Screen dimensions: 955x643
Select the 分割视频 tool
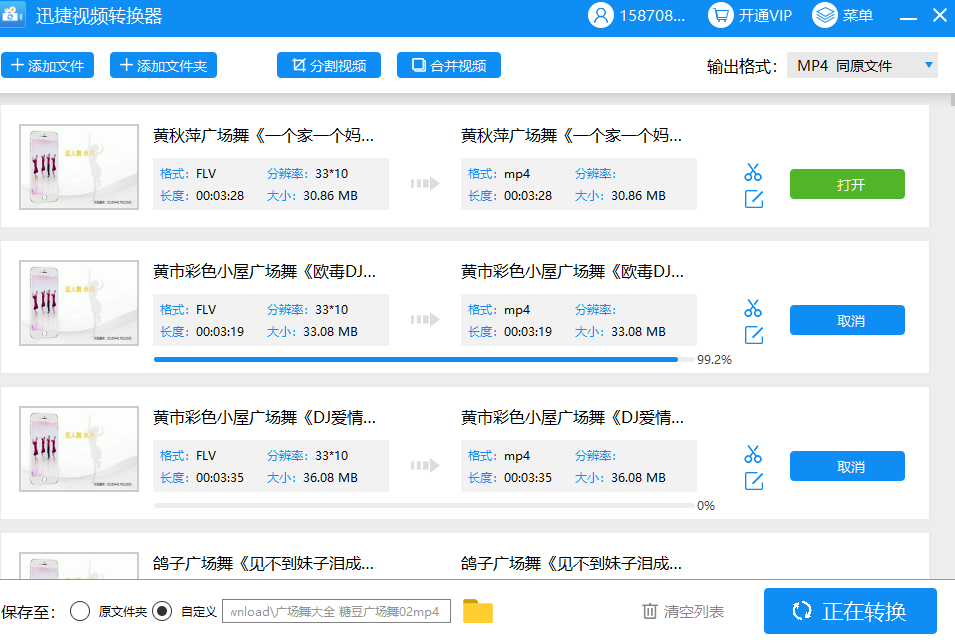click(x=329, y=65)
